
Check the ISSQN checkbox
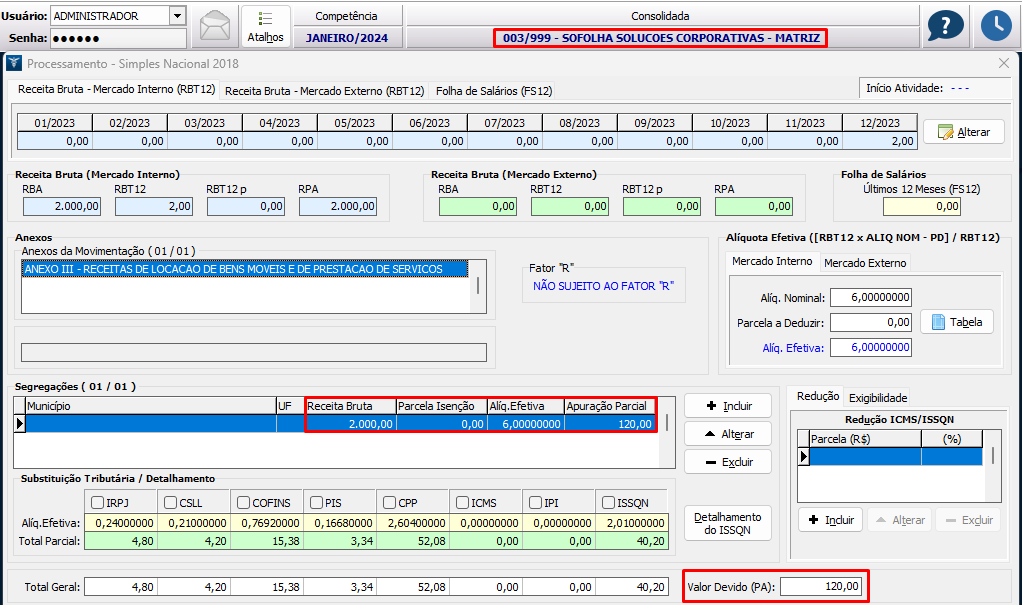[x=609, y=502]
